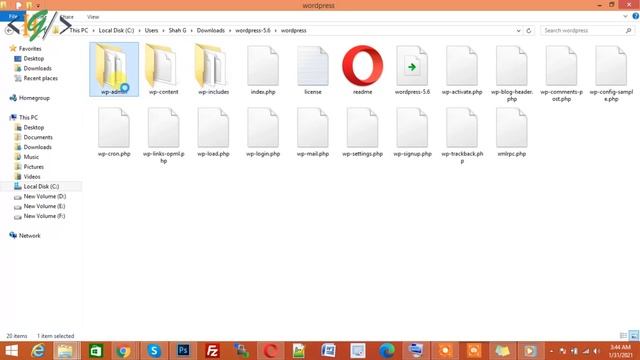
Task: Select the license text file
Action: click(x=313, y=69)
